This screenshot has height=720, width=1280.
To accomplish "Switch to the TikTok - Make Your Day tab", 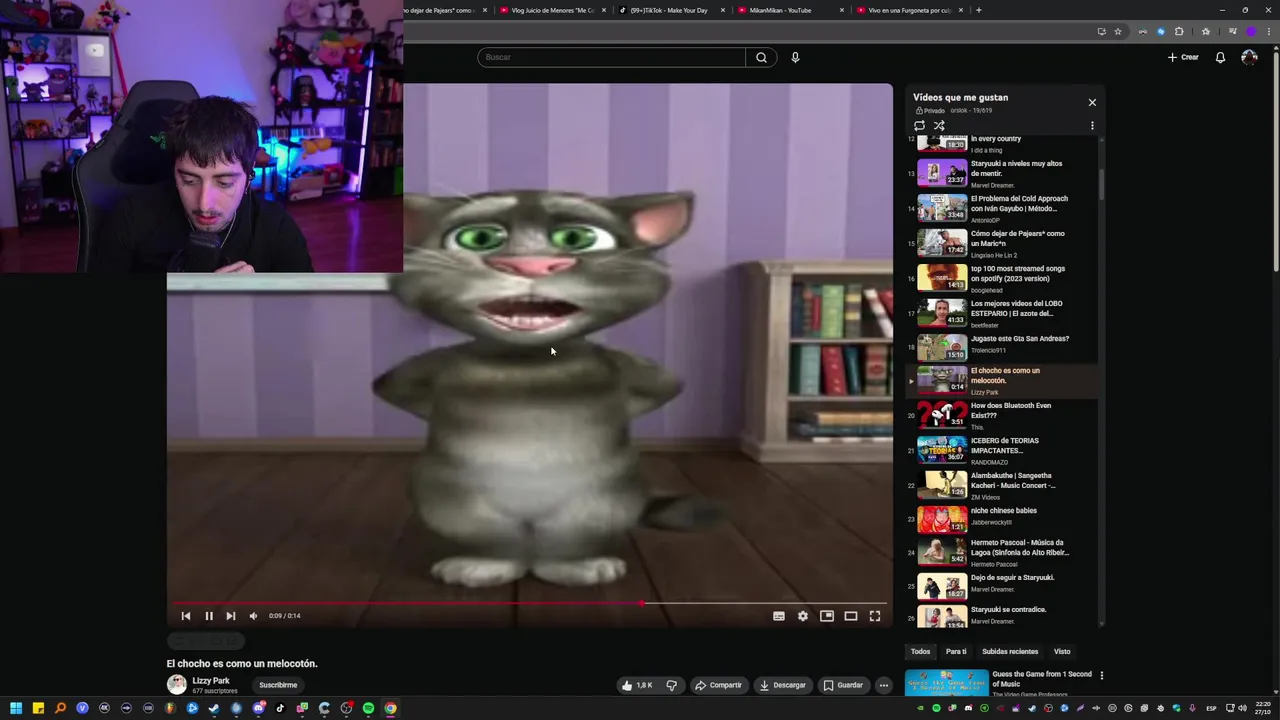I will (x=668, y=10).
